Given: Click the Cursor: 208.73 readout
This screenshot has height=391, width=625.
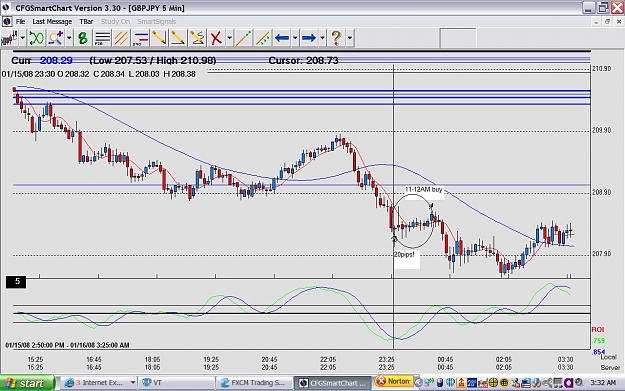Looking at the screenshot, I should [303, 61].
